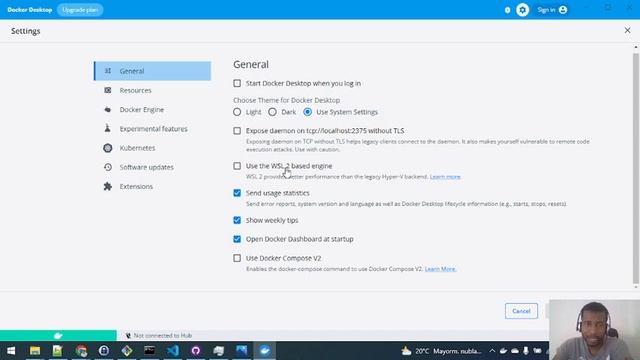Check Expose daemon on tcp://localhost:2375 without TLS
The height and width of the screenshot is (360, 640).
click(x=237, y=131)
